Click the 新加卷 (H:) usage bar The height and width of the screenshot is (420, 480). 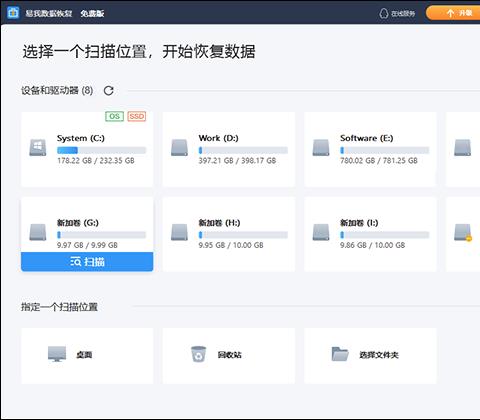pos(243,235)
